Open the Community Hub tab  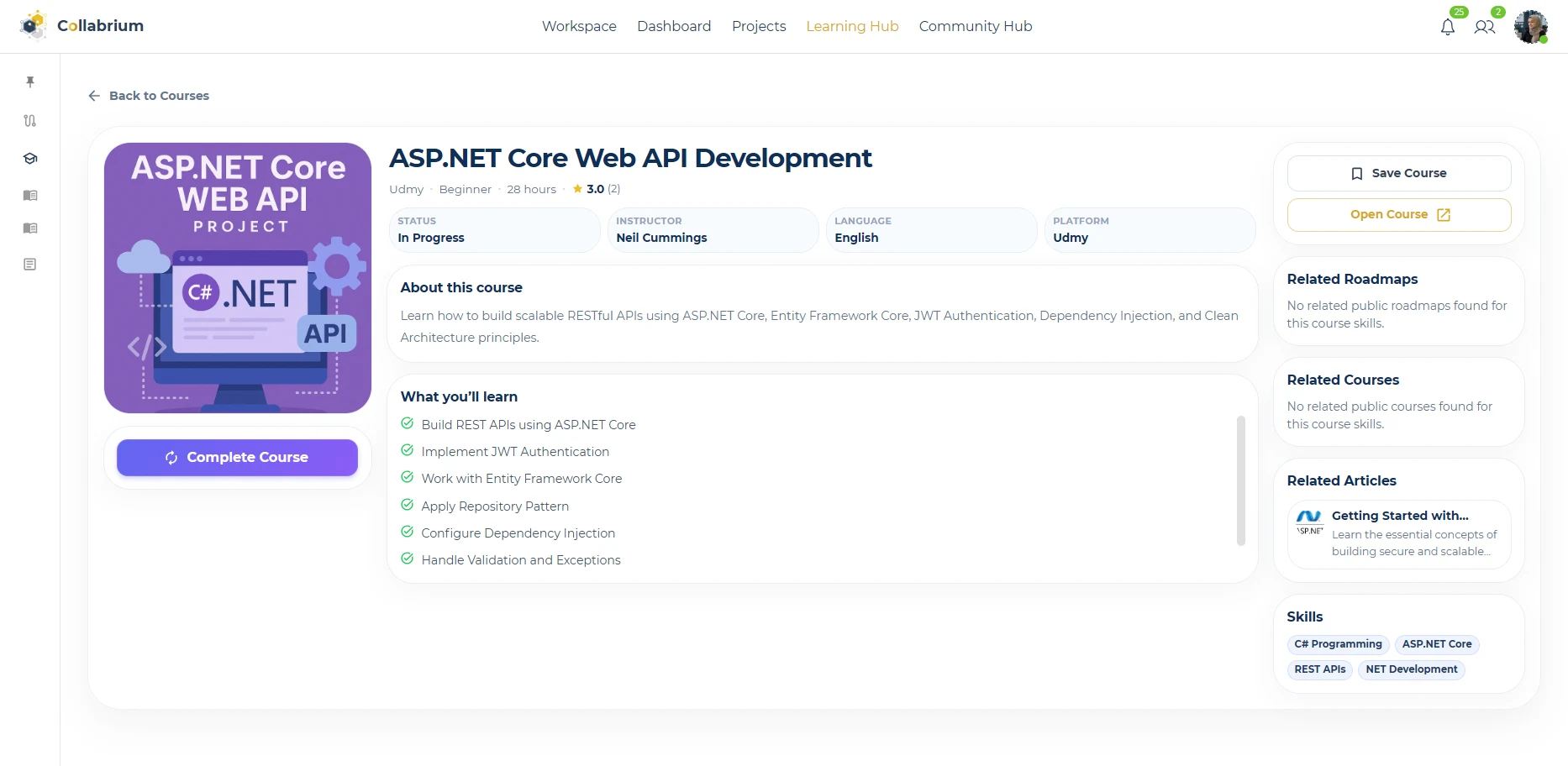976,26
